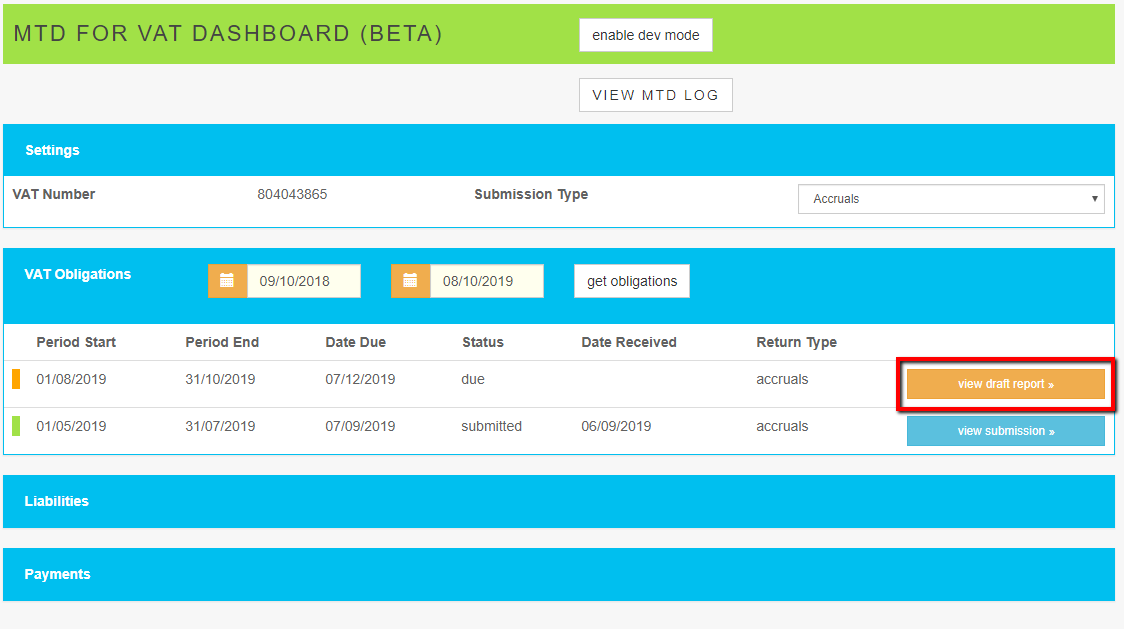Click view draft report button

tap(1005, 384)
